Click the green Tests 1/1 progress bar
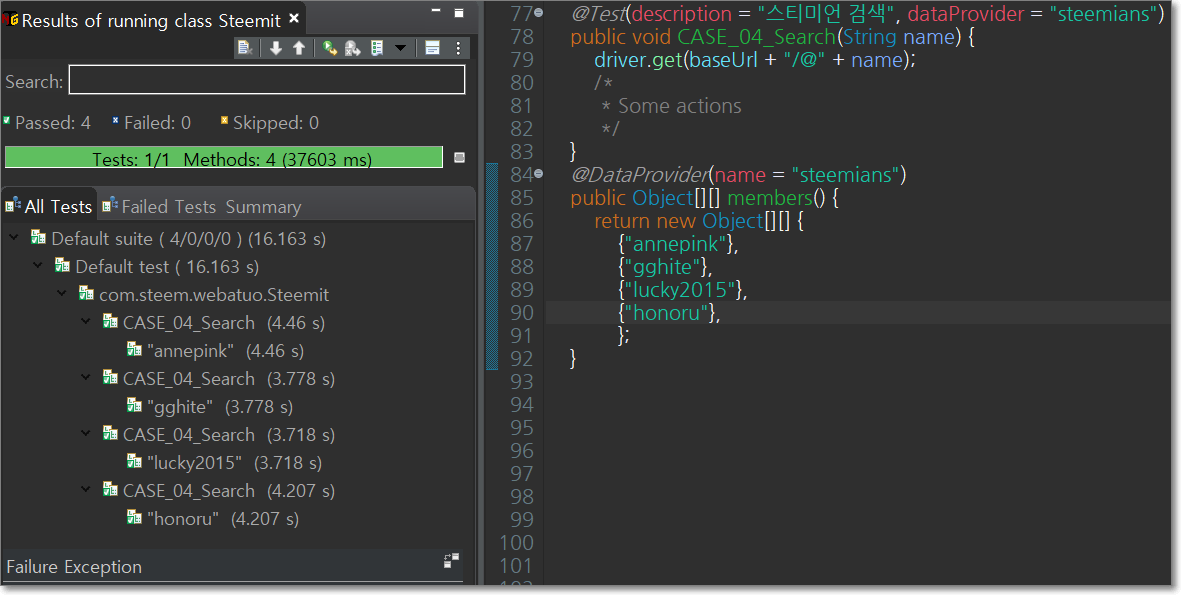Image resolution: width=1181 pixels, height=595 pixels. [224, 157]
